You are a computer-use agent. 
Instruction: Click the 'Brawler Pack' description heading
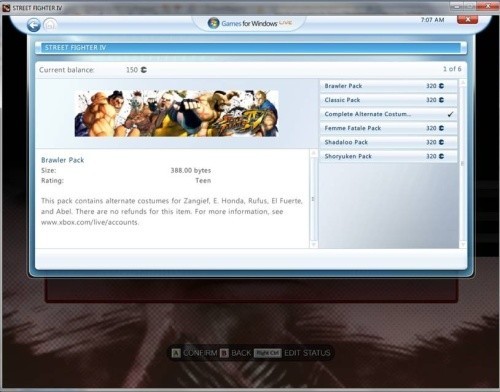pos(62,160)
